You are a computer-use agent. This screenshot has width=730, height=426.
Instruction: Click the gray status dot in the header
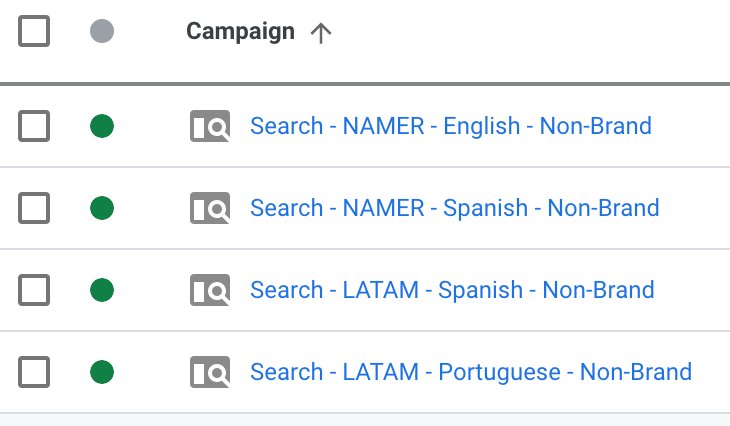coord(102,31)
